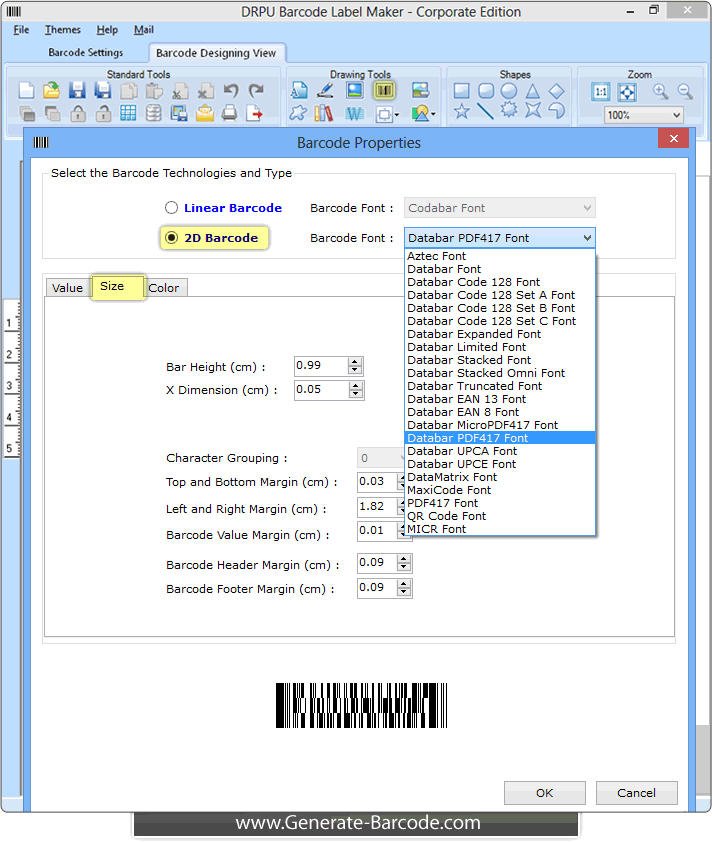Switch to the Color tab
The image size is (712, 842).
[164, 288]
